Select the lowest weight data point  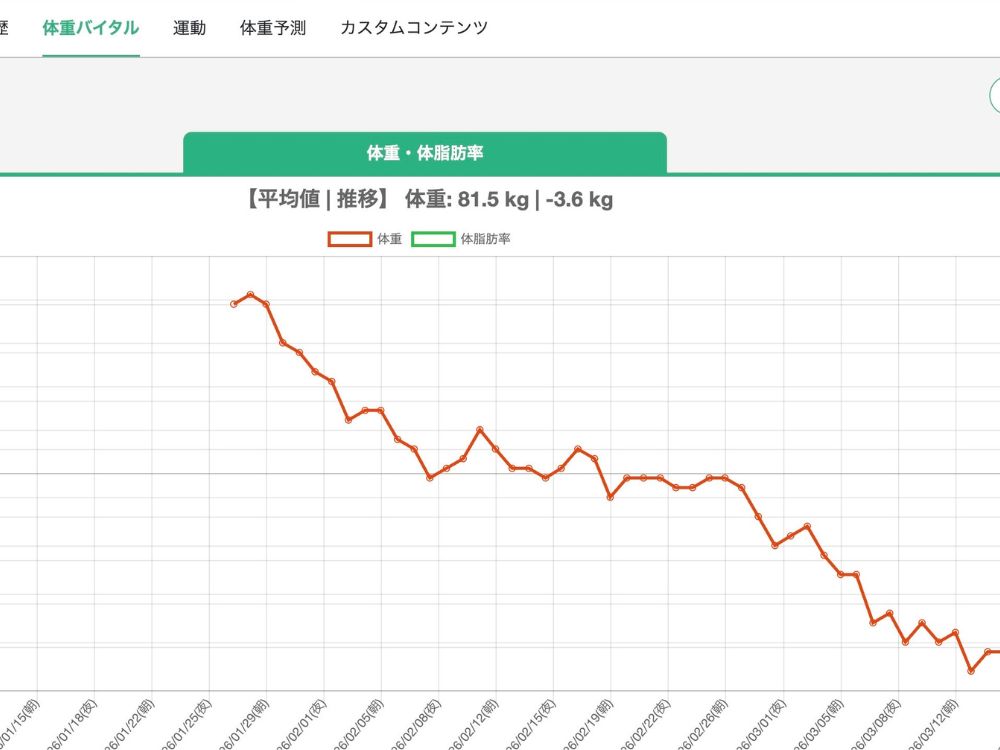coord(971,671)
